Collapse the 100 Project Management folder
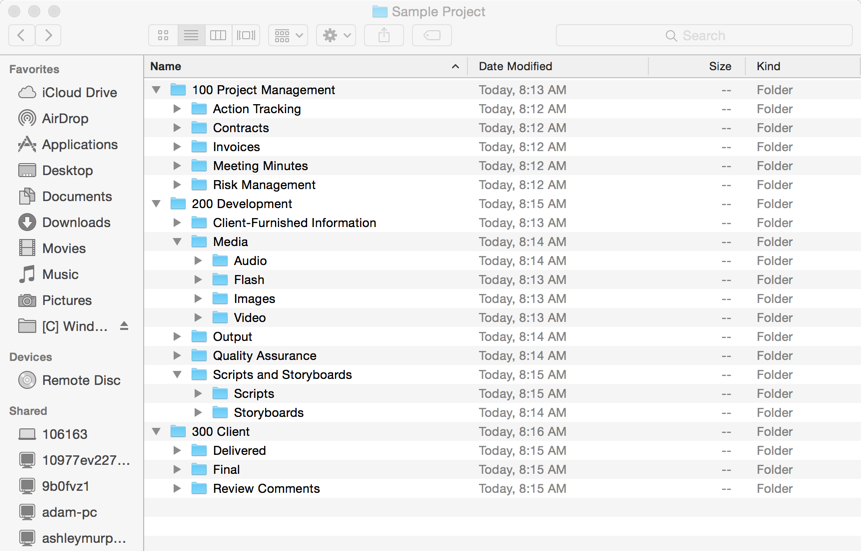Viewport: 861px width, 551px height. click(156, 90)
